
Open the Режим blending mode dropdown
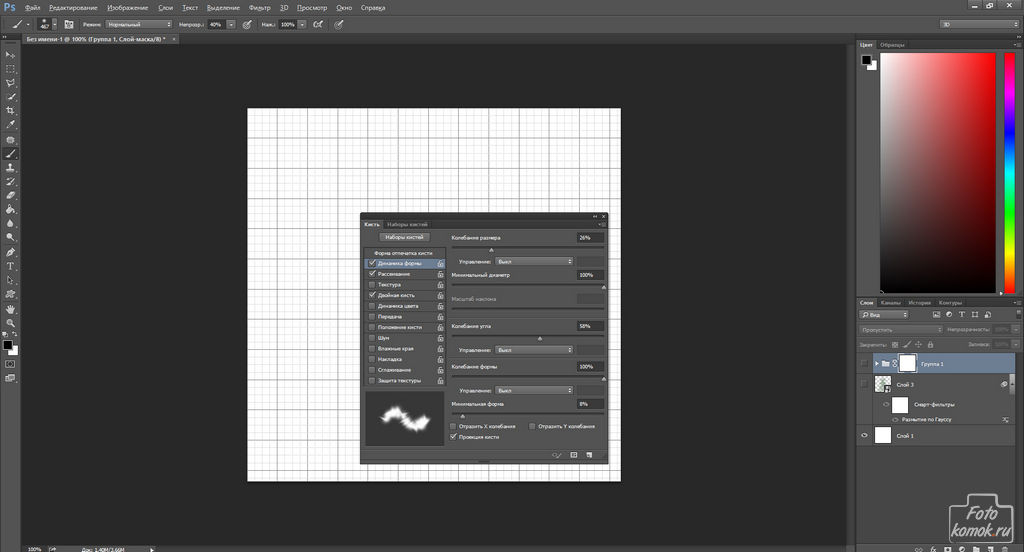138,24
